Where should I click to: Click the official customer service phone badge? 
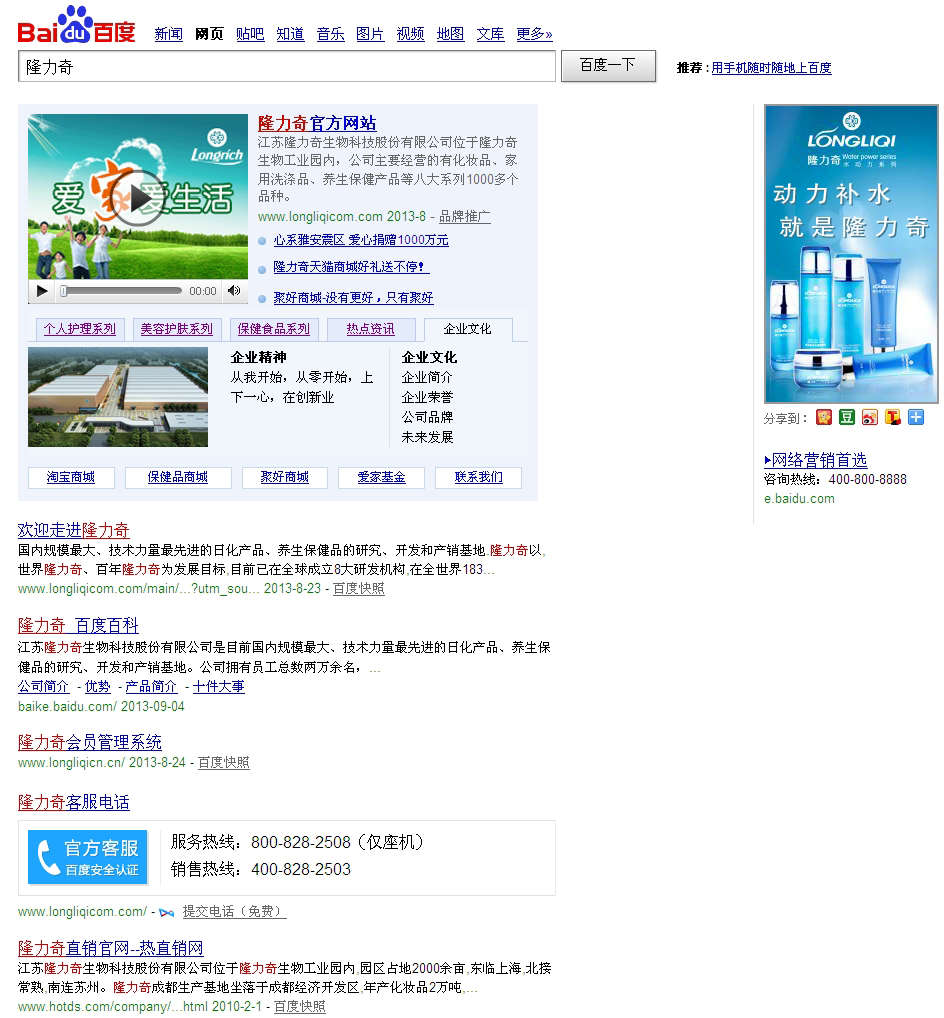click(88, 857)
